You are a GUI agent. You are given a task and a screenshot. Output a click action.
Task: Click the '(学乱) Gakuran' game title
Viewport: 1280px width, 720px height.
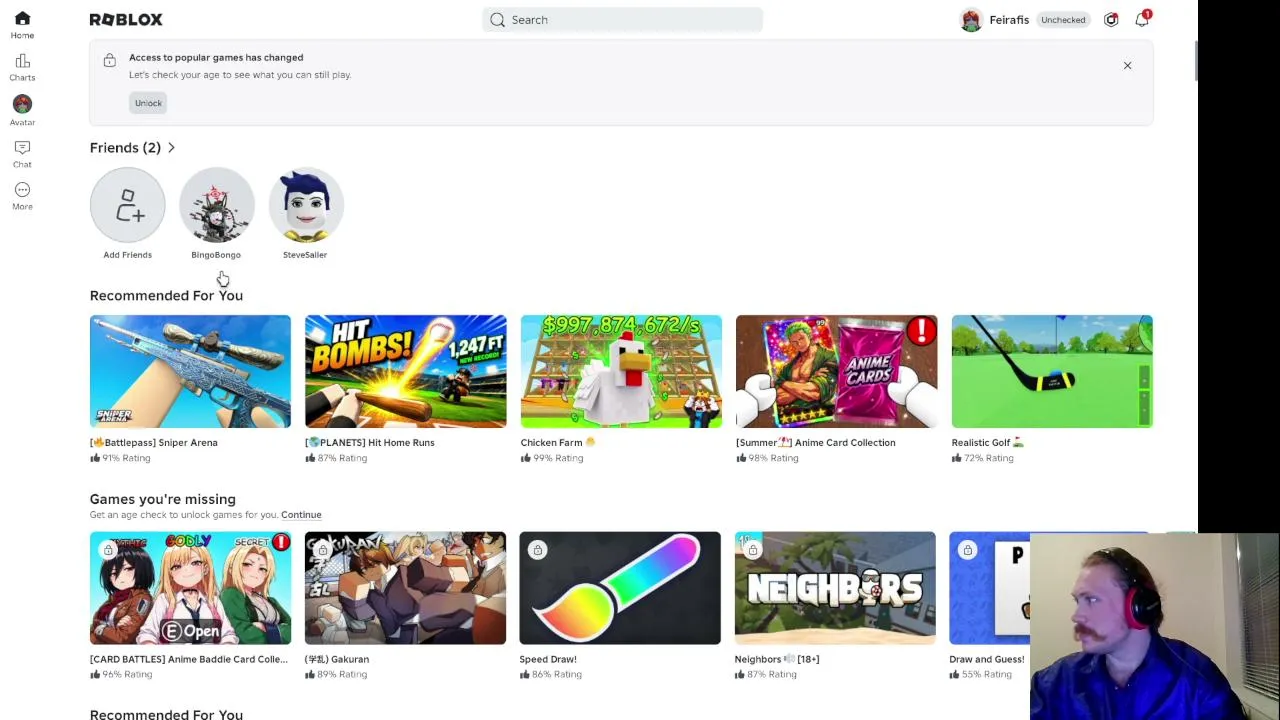click(x=337, y=659)
